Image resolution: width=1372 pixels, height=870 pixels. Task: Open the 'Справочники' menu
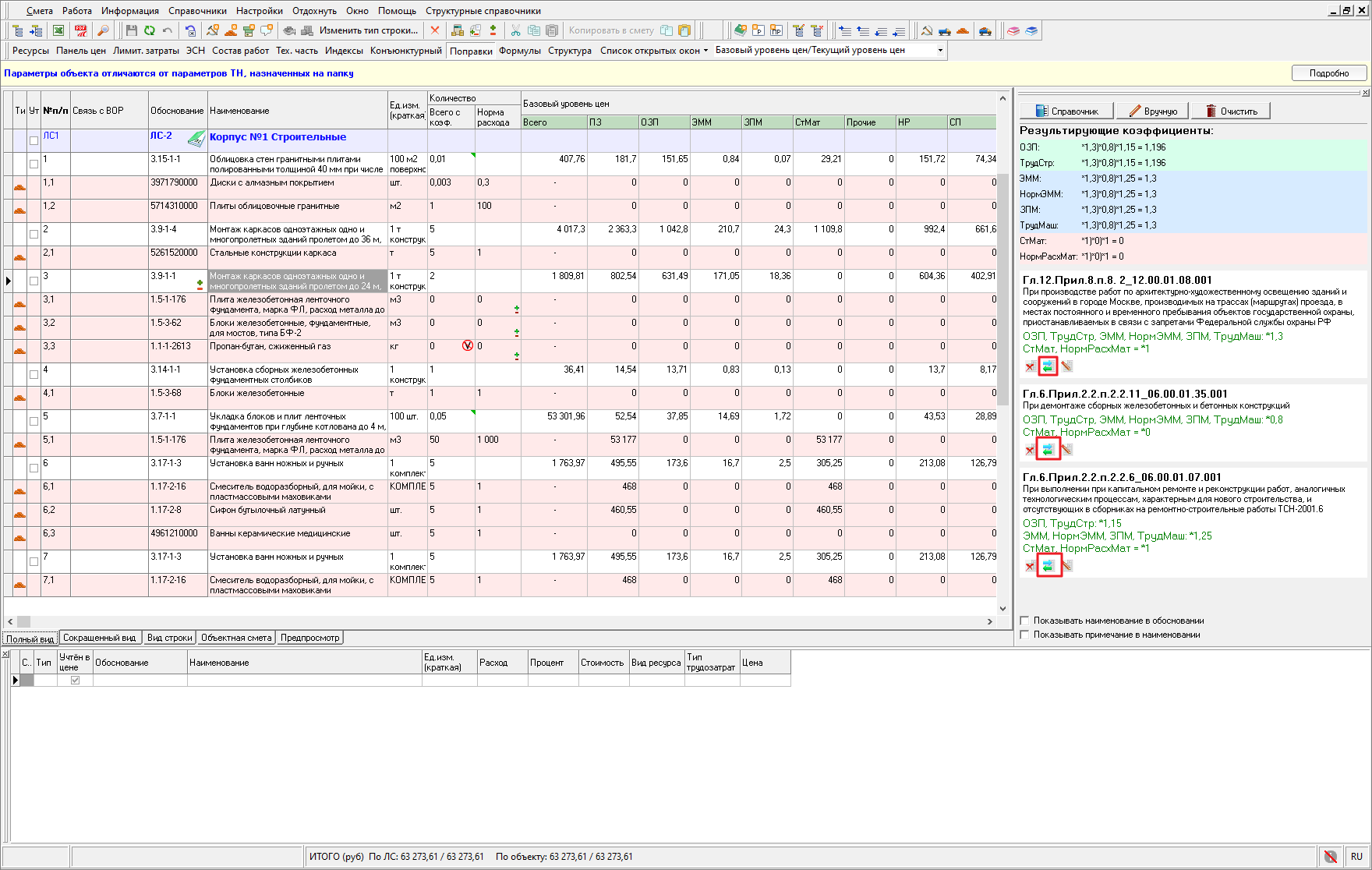tap(197, 11)
